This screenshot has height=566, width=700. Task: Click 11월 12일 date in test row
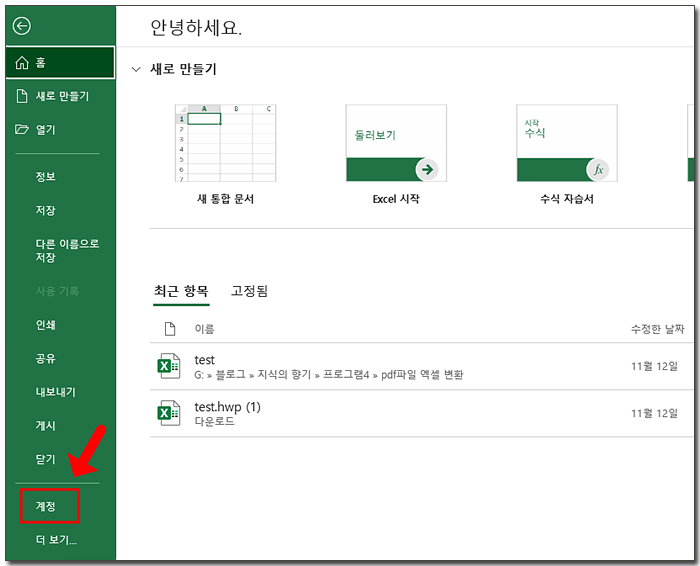pyautogui.click(x=654, y=366)
